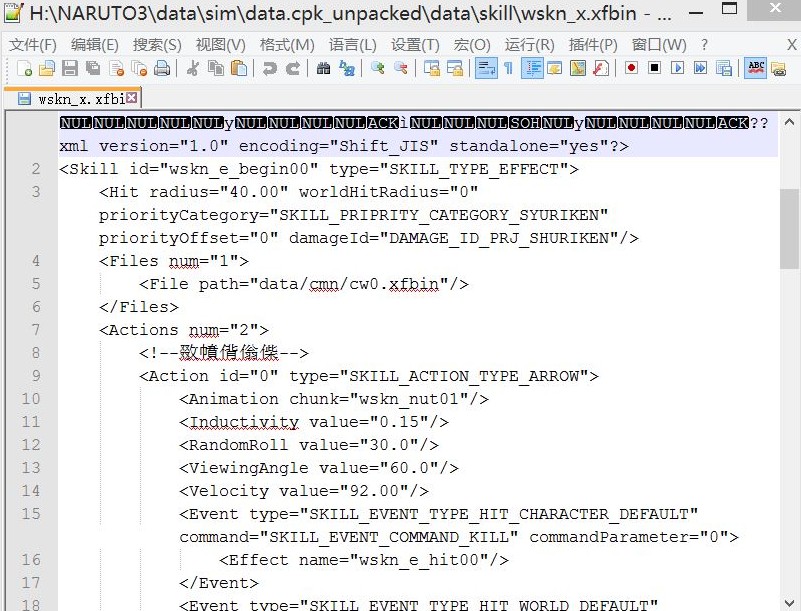The height and width of the screenshot is (611, 801).
Task: Click the vertical scrollbar down arrow
Action: tap(789, 603)
